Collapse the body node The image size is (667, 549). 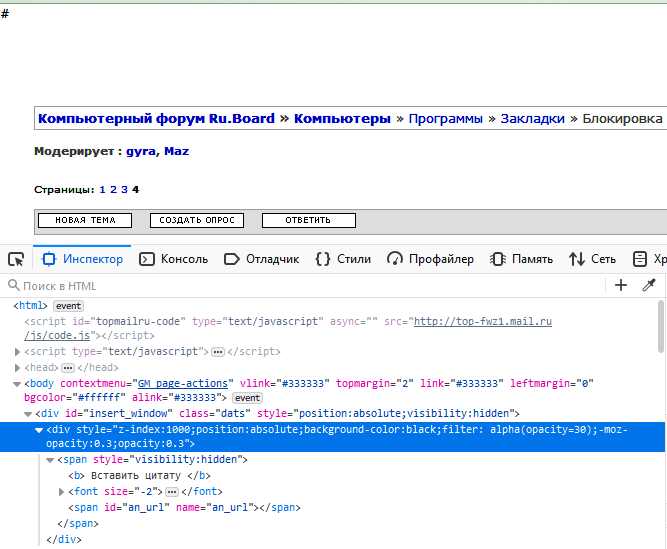17,384
